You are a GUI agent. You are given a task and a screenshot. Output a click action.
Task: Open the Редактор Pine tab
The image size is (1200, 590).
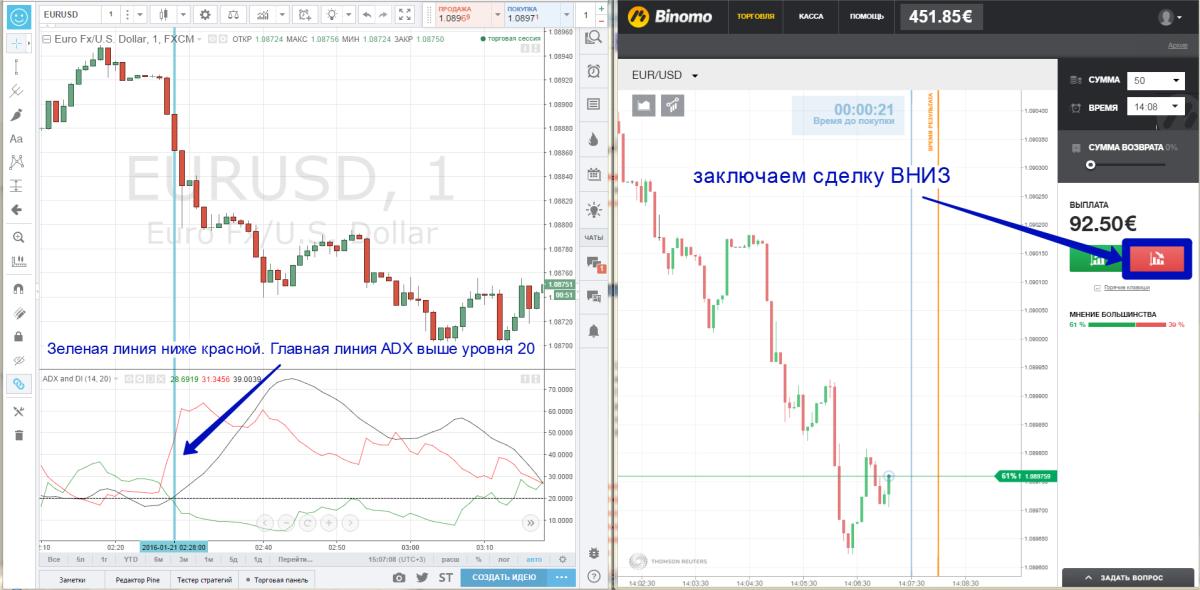(x=137, y=579)
